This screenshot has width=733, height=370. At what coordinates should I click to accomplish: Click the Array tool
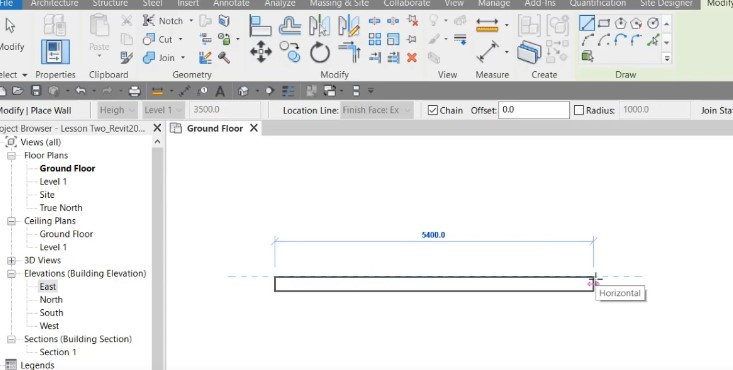point(374,39)
